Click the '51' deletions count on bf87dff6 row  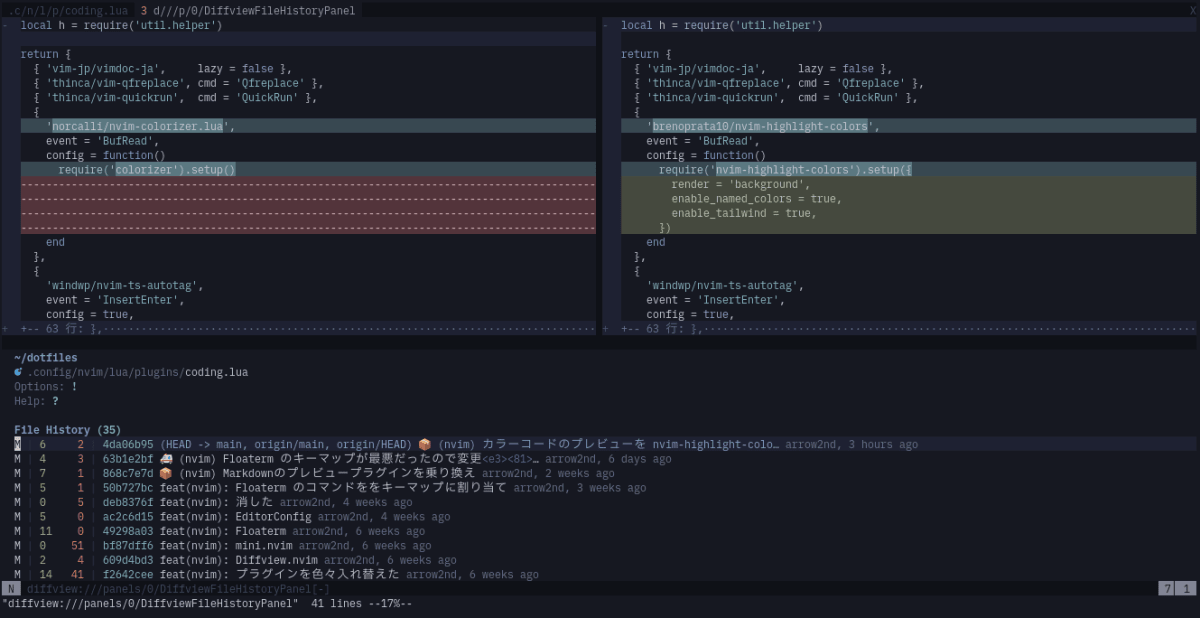(77, 546)
